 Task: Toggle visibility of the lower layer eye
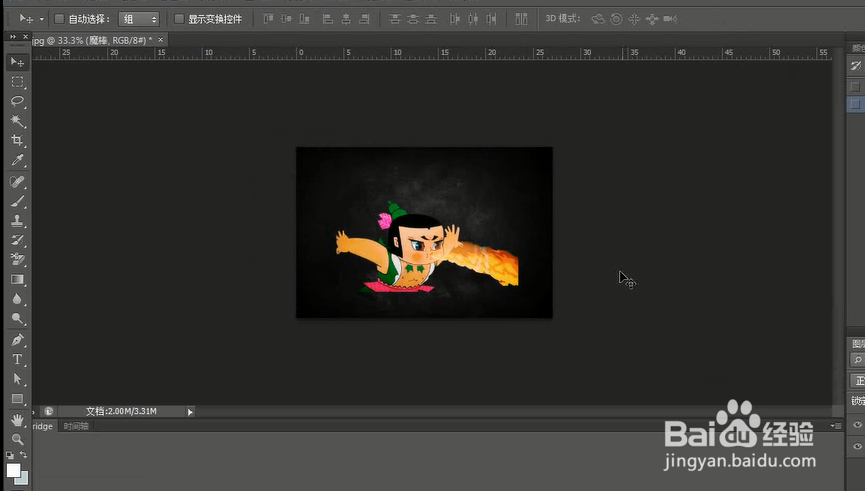(857, 446)
